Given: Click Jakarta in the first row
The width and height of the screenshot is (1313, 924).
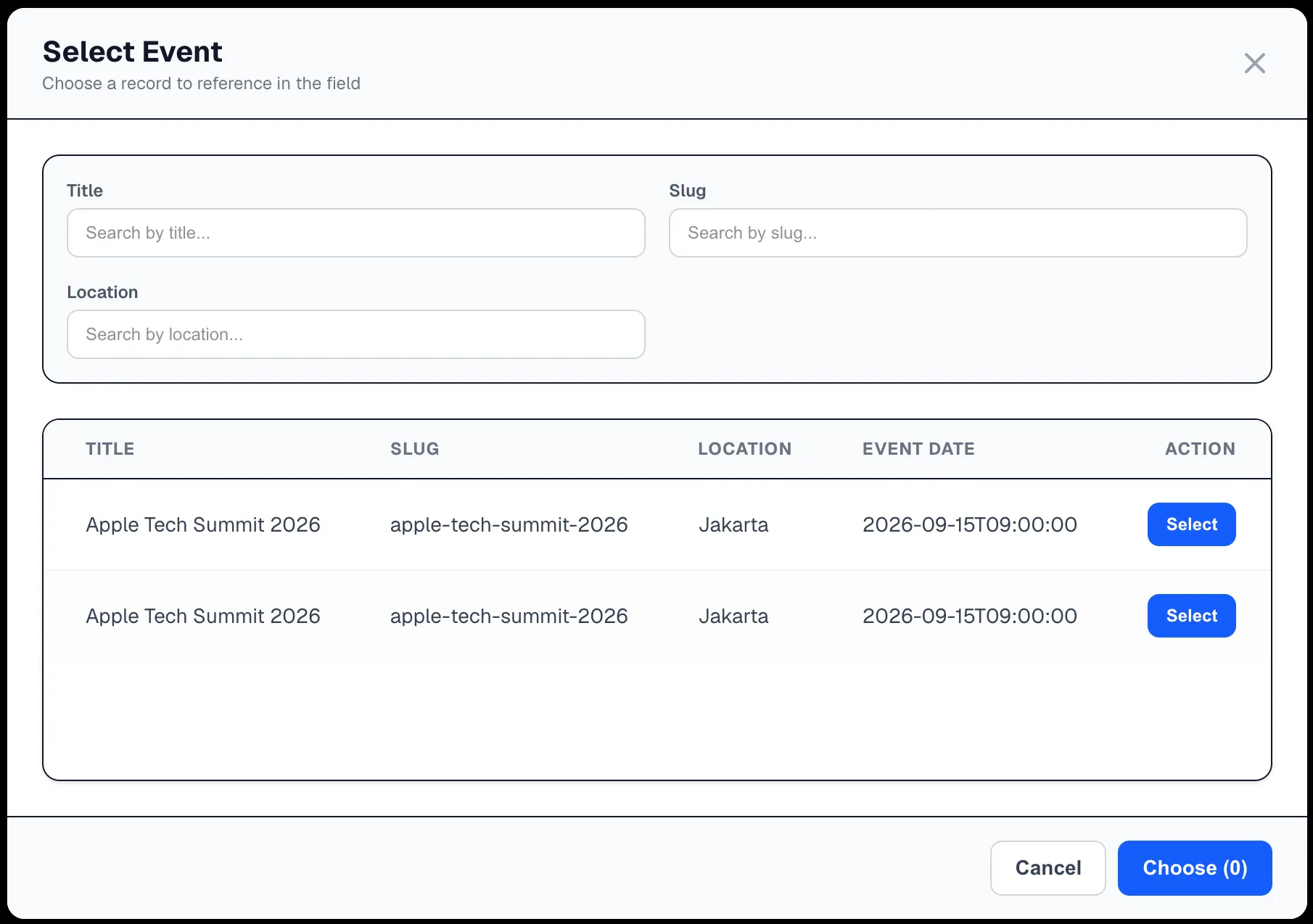Looking at the screenshot, I should (733, 524).
